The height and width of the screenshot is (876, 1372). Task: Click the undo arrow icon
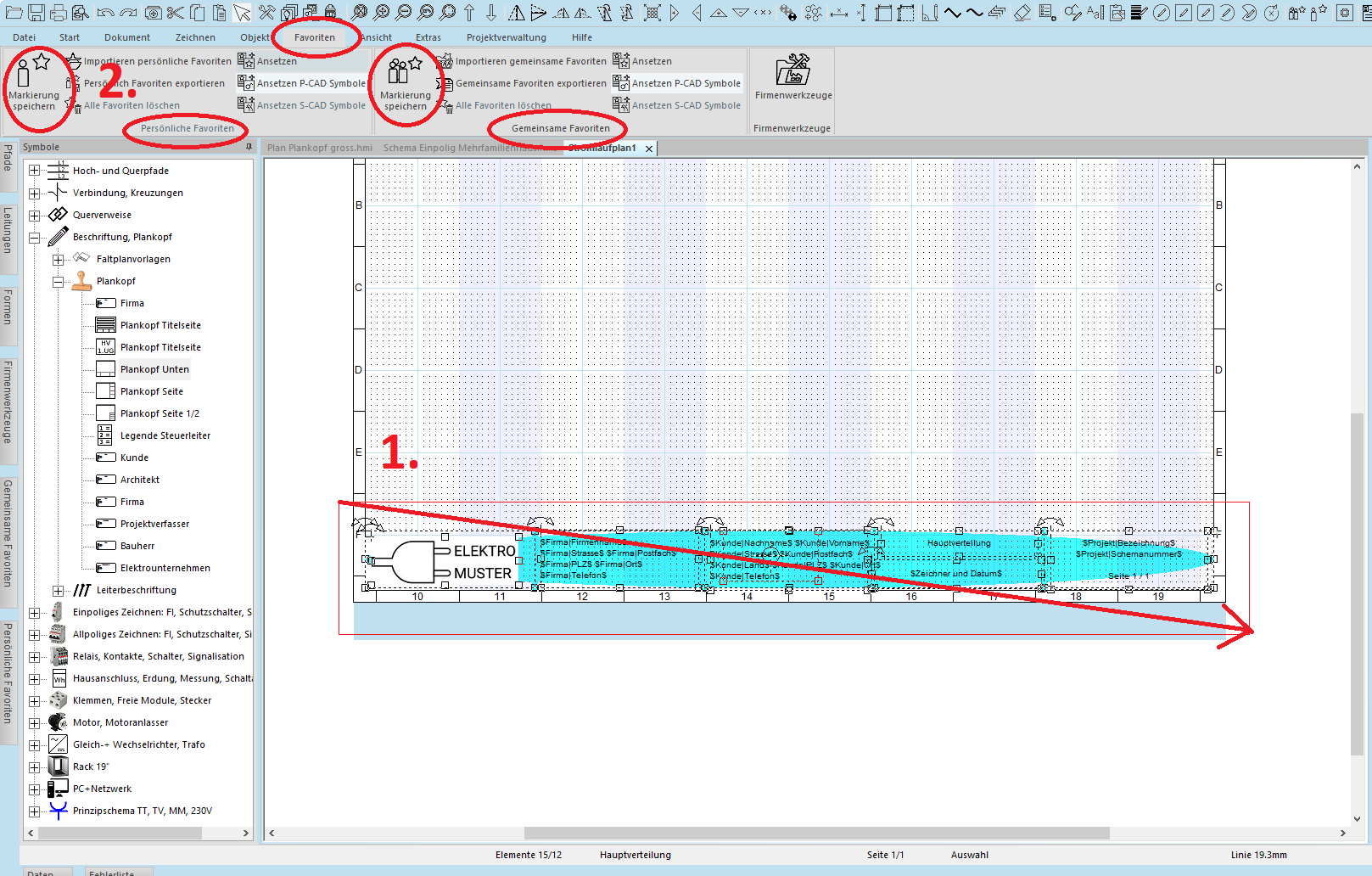tap(105, 13)
